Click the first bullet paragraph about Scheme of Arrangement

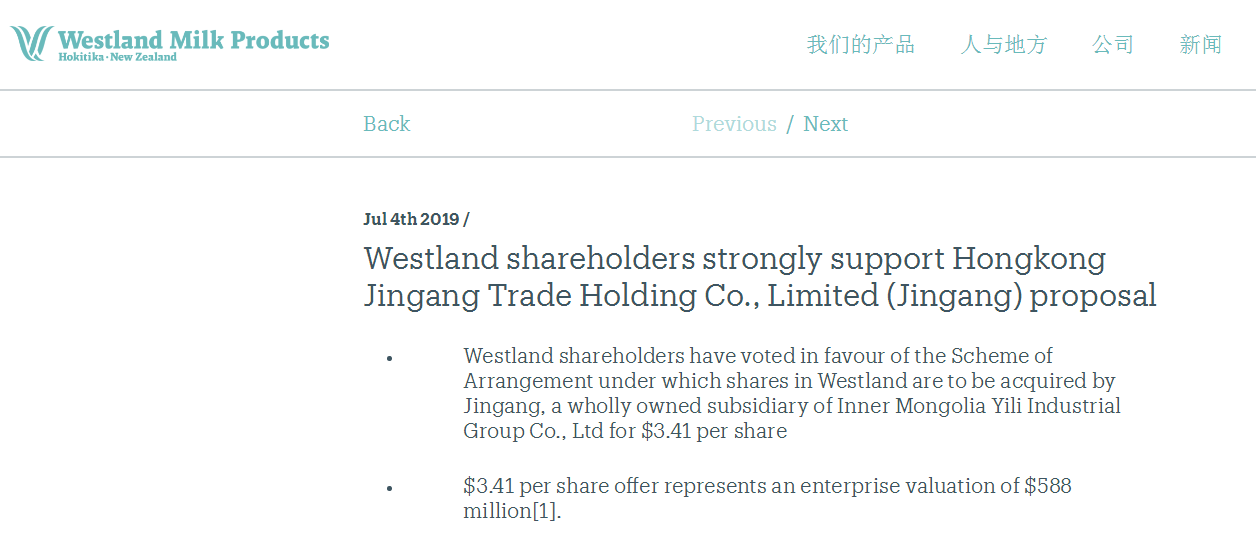pos(792,393)
